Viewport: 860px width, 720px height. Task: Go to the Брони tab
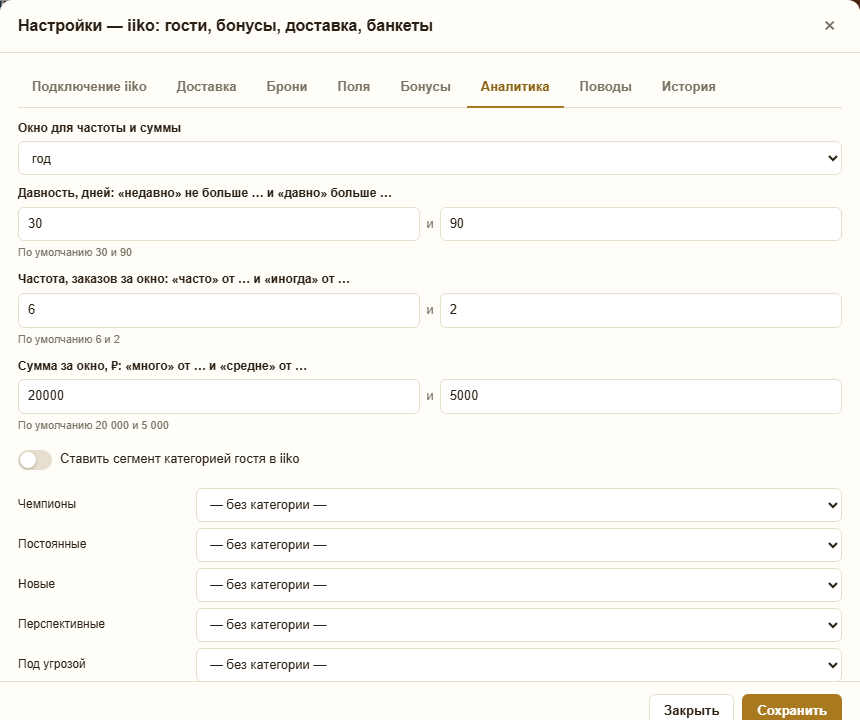pos(287,87)
